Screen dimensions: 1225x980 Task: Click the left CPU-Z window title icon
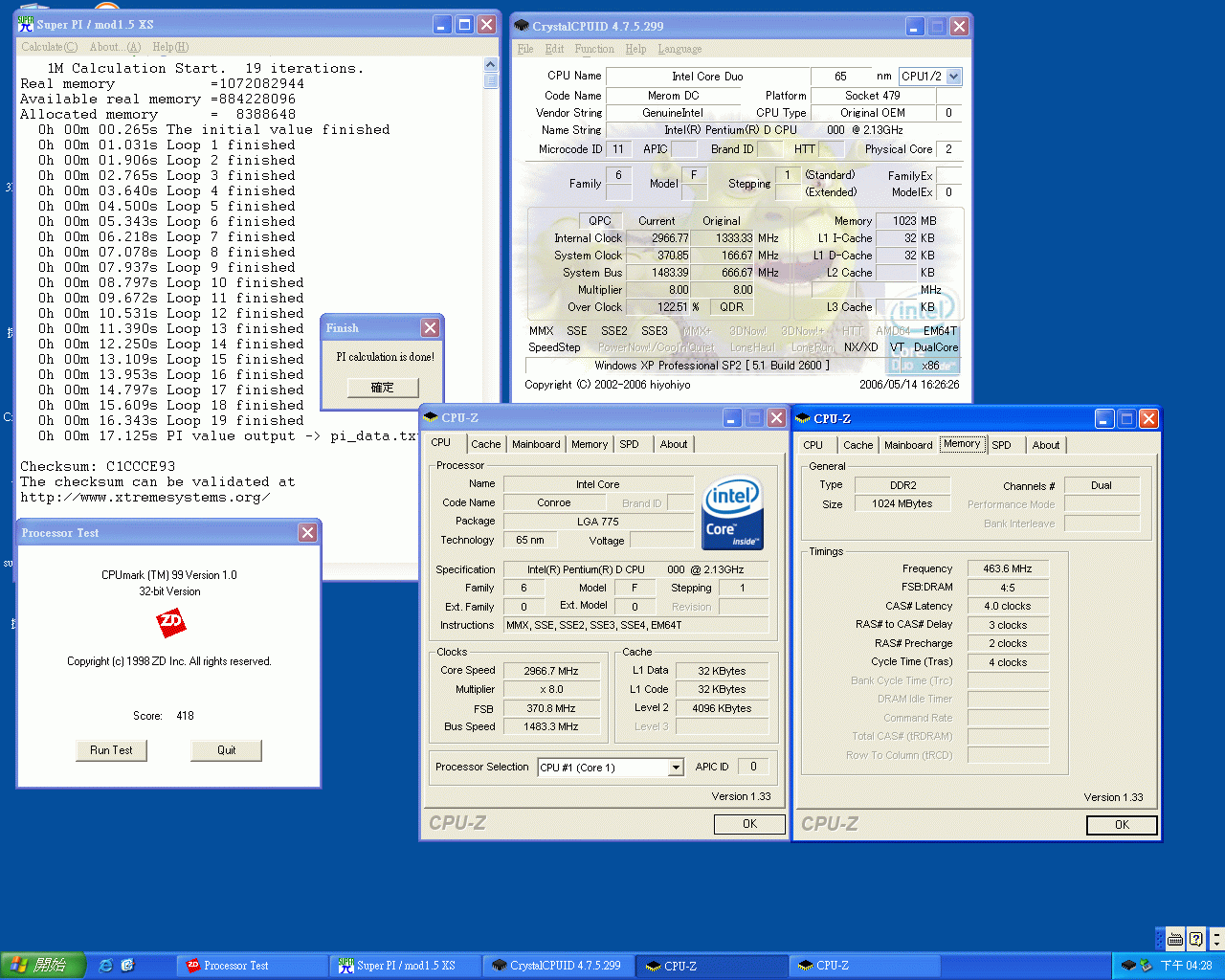click(431, 418)
